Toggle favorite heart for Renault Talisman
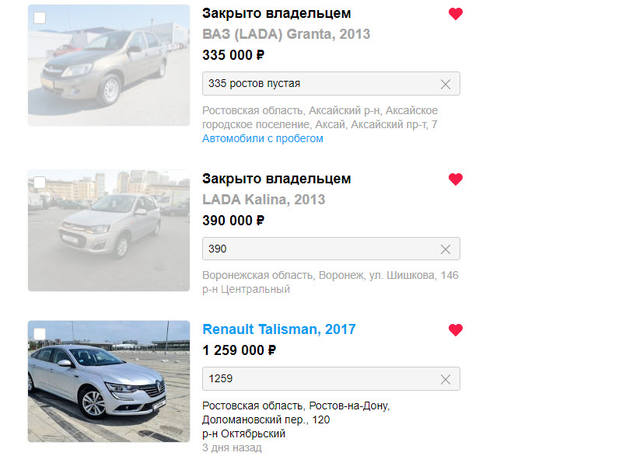 coord(456,330)
